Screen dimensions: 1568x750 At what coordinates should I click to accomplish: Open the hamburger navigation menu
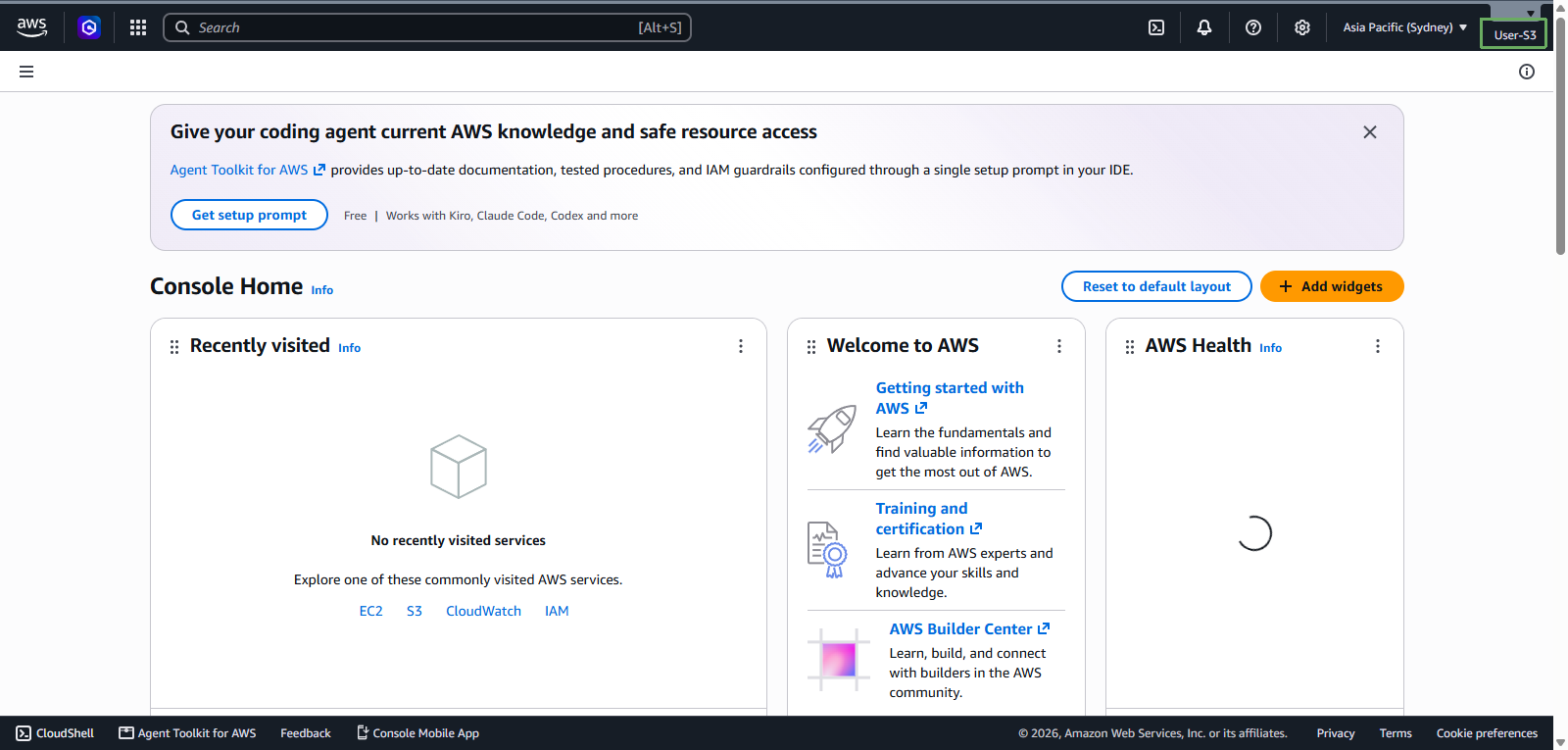point(26,72)
